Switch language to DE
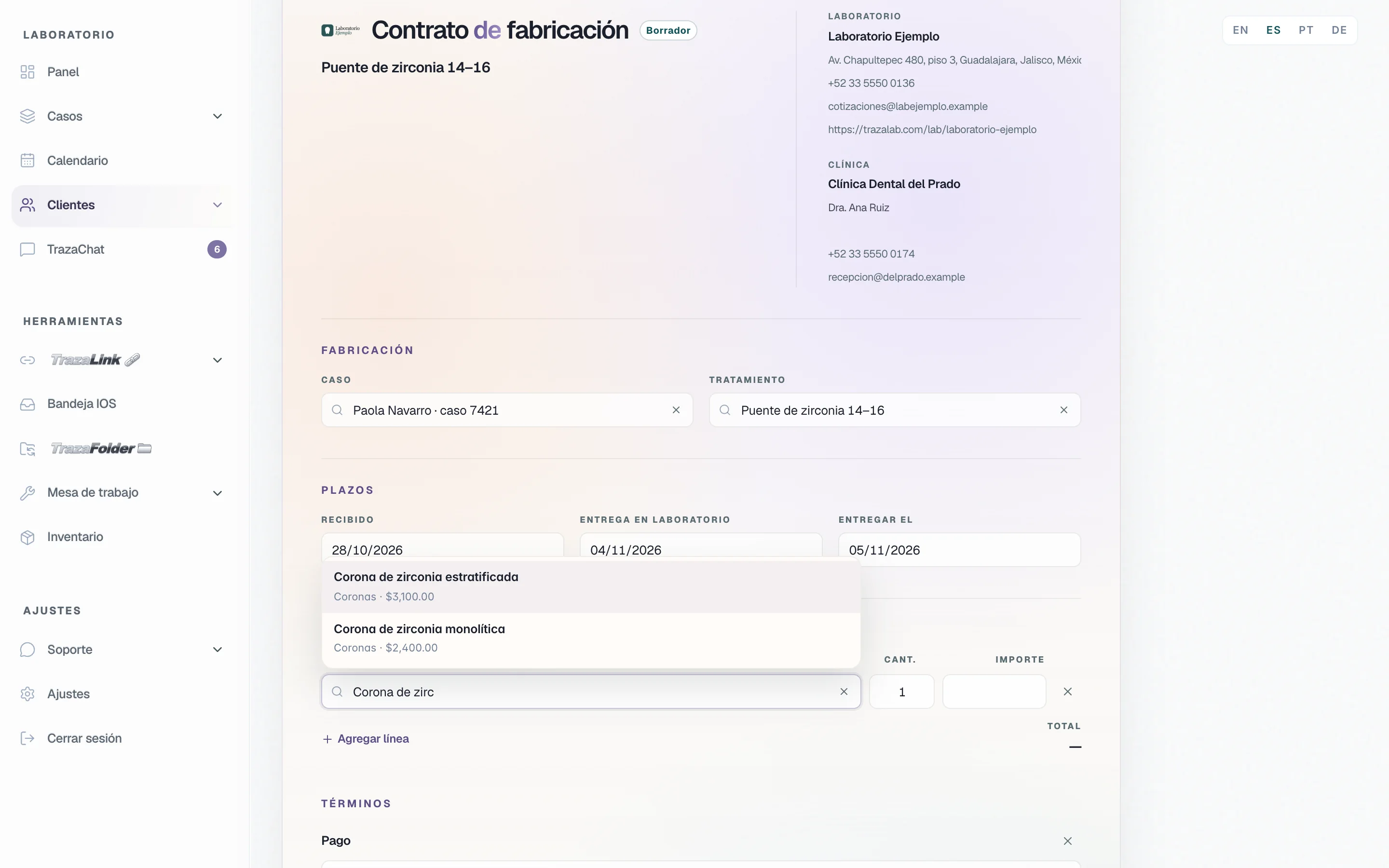The height and width of the screenshot is (868, 1389). (1339, 30)
